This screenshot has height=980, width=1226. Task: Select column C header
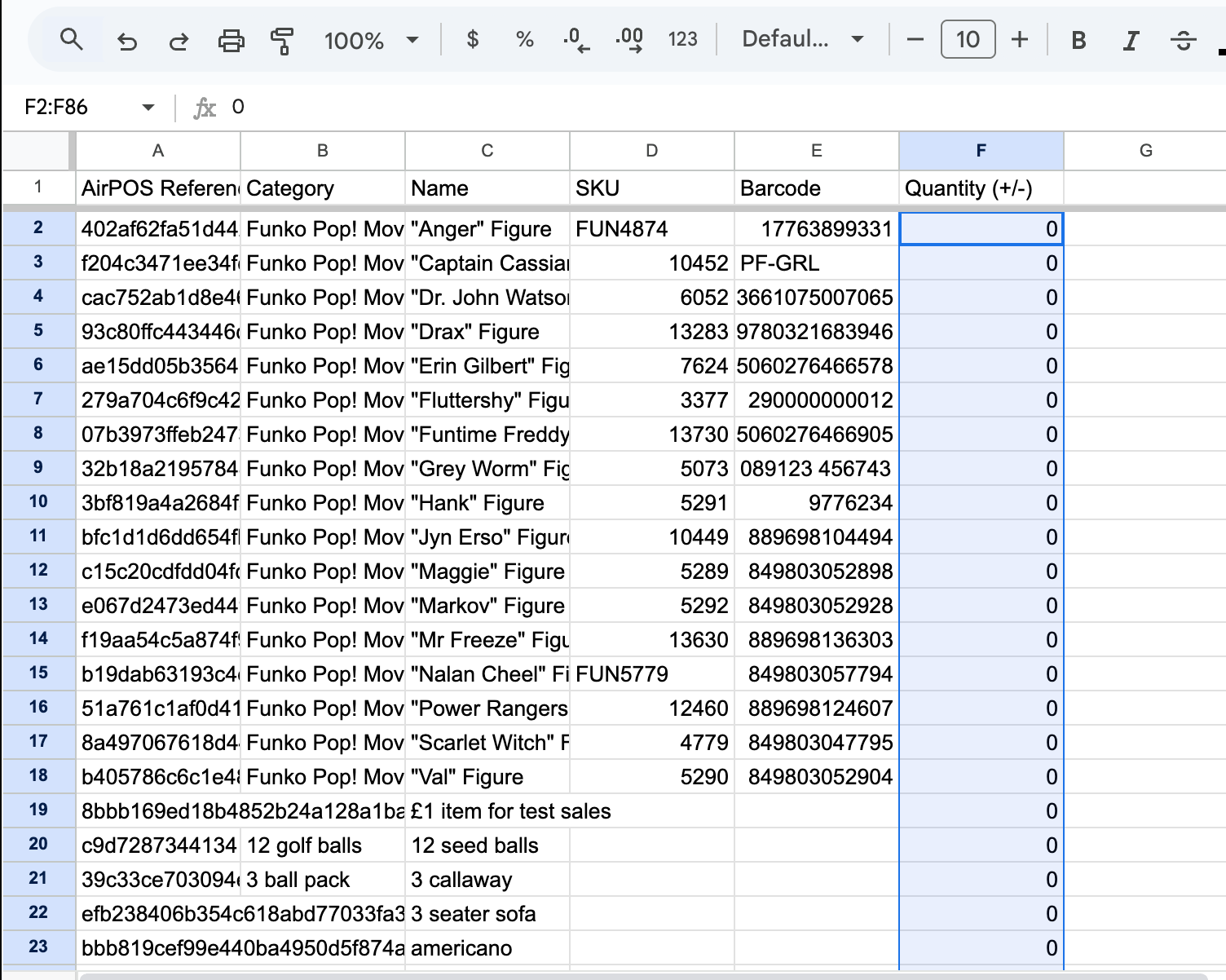click(487, 150)
